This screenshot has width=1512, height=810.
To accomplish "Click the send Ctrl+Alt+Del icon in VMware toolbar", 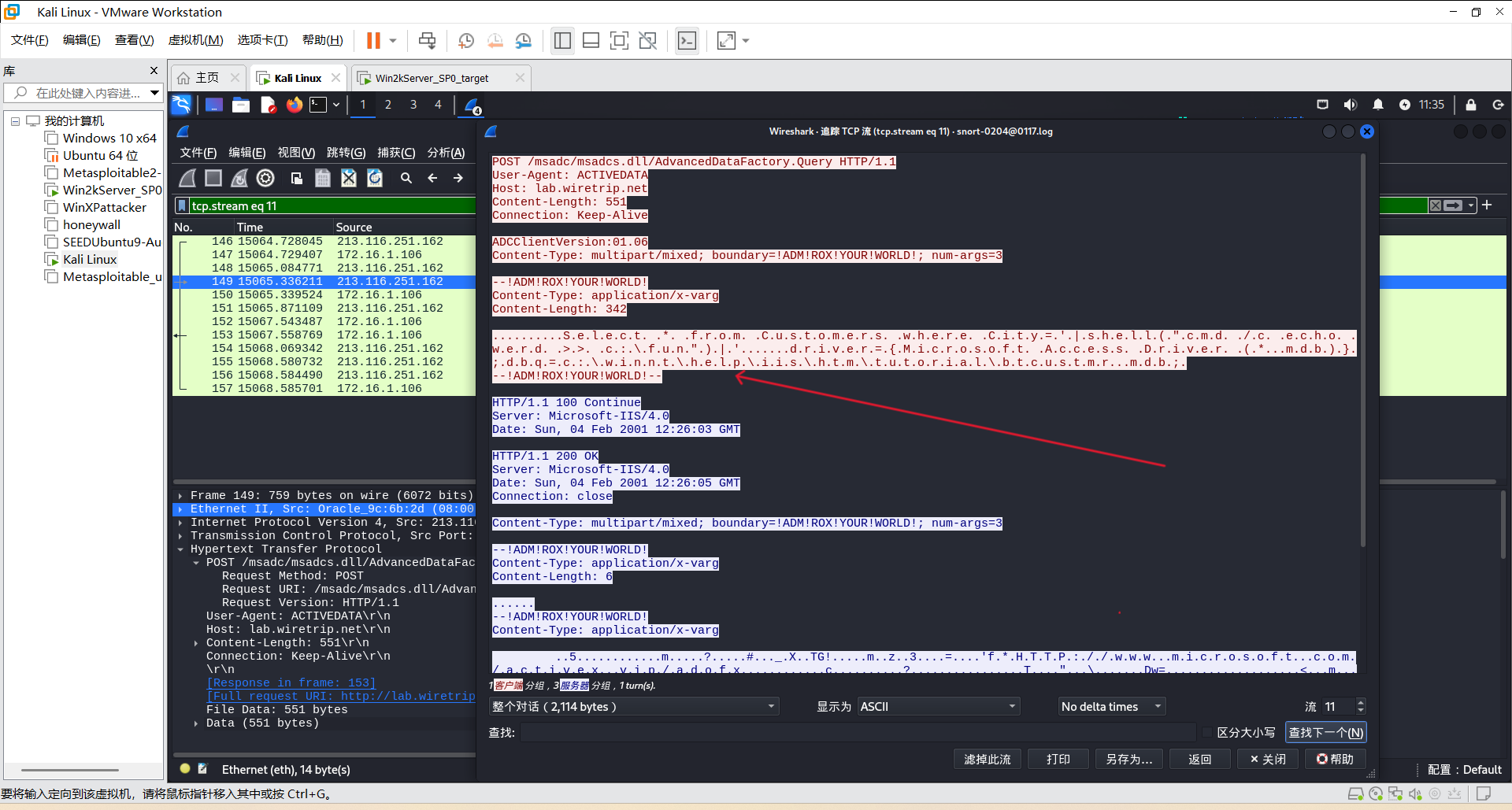I will pos(427,40).
